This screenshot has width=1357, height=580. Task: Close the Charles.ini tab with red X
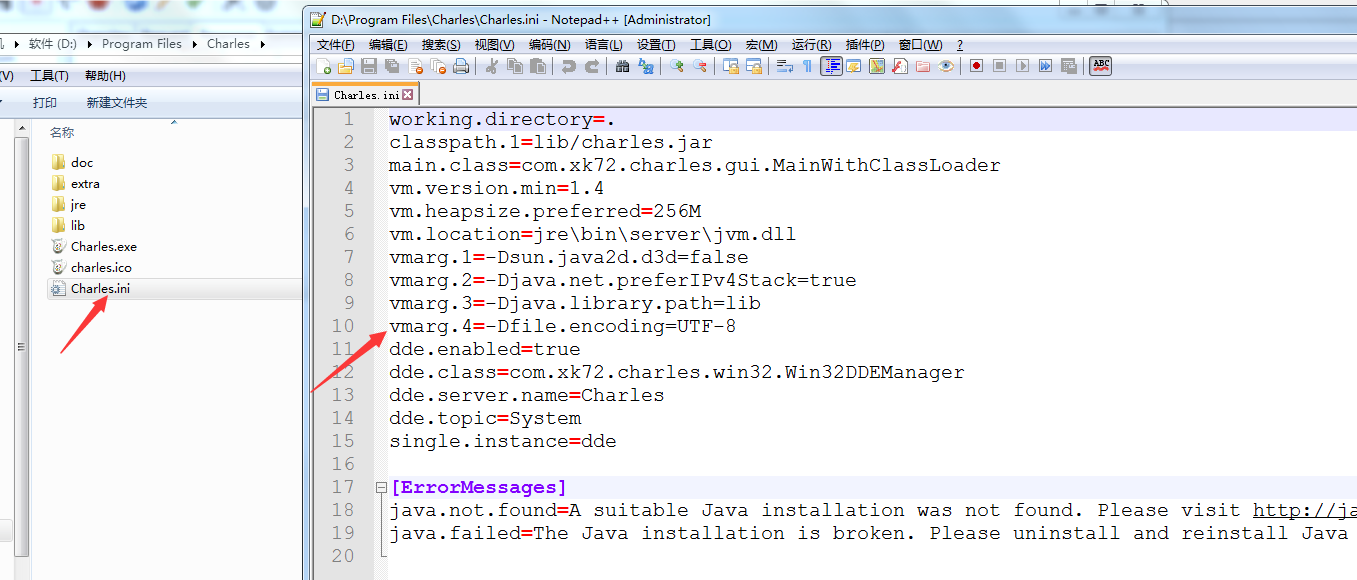tap(408, 95)
